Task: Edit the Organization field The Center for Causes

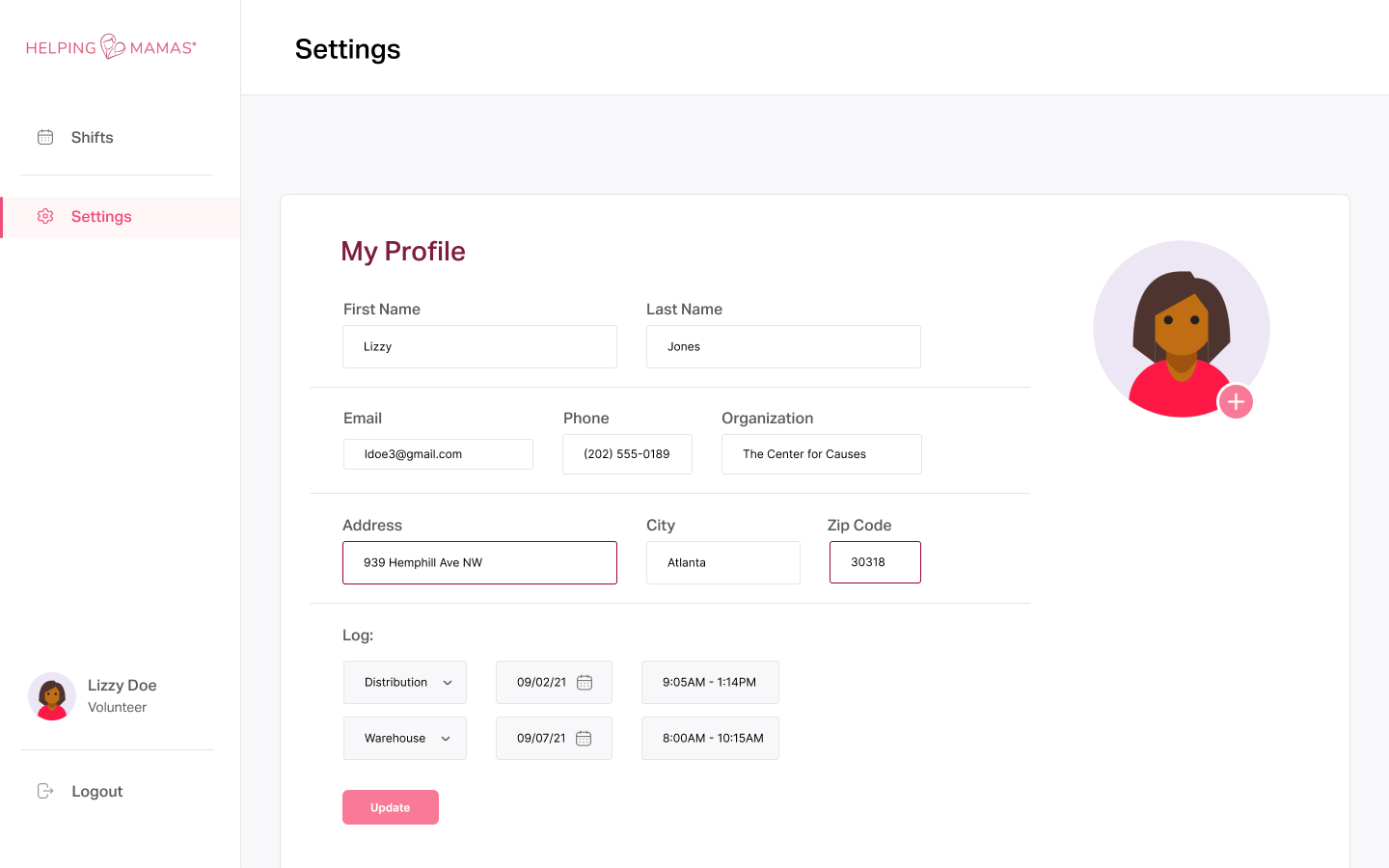Action: coord(822,454)
